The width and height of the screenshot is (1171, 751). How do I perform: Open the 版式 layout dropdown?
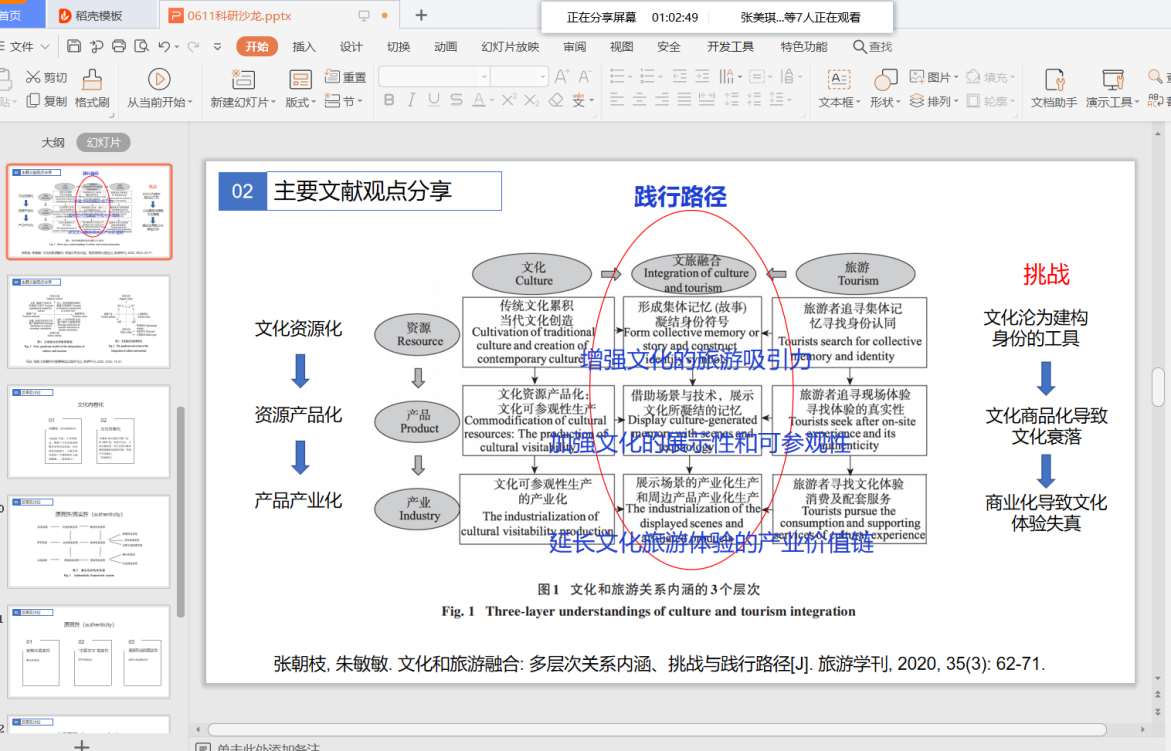coord(301,101)
